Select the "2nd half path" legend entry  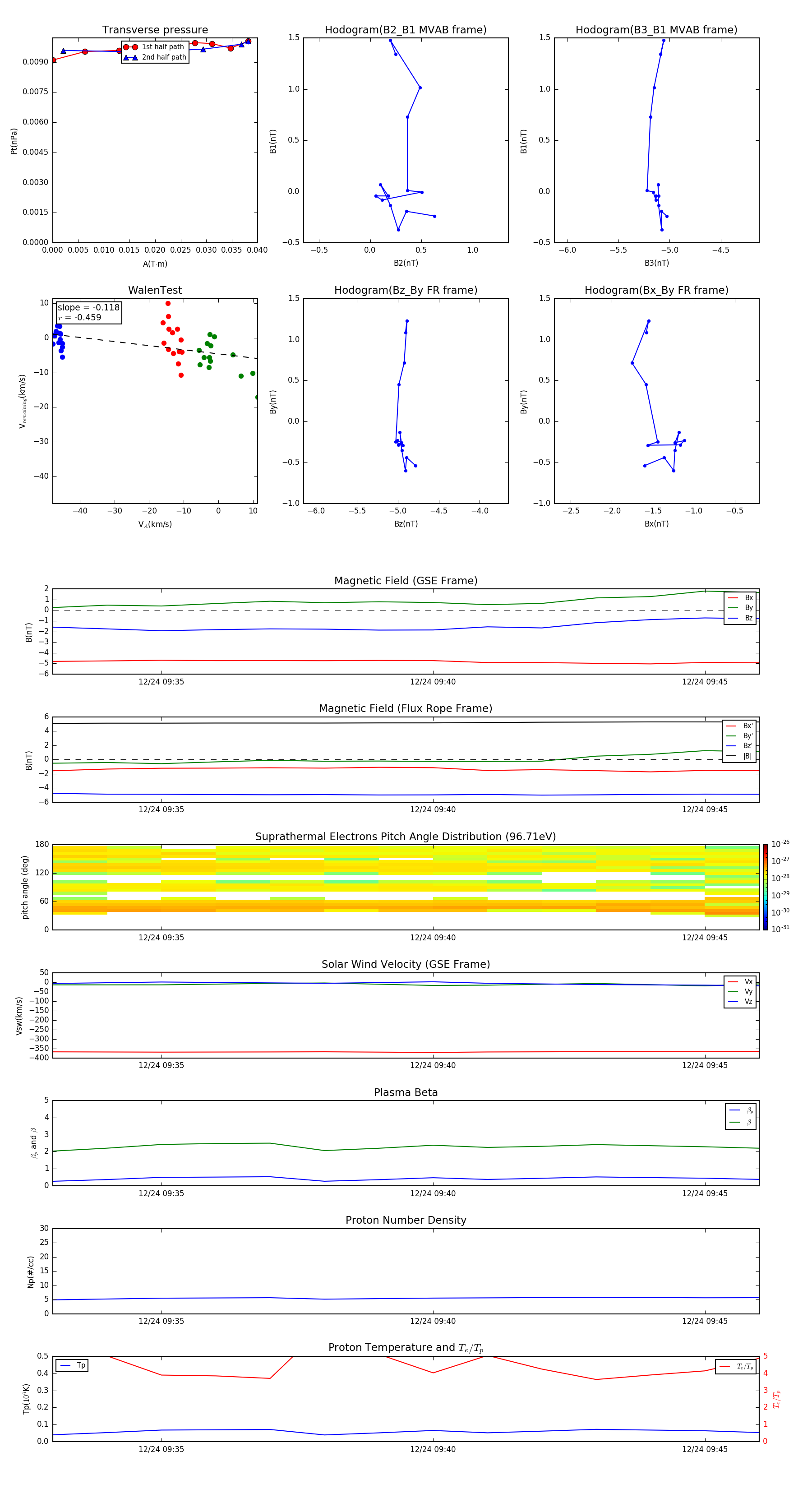[x=154, y=57]
